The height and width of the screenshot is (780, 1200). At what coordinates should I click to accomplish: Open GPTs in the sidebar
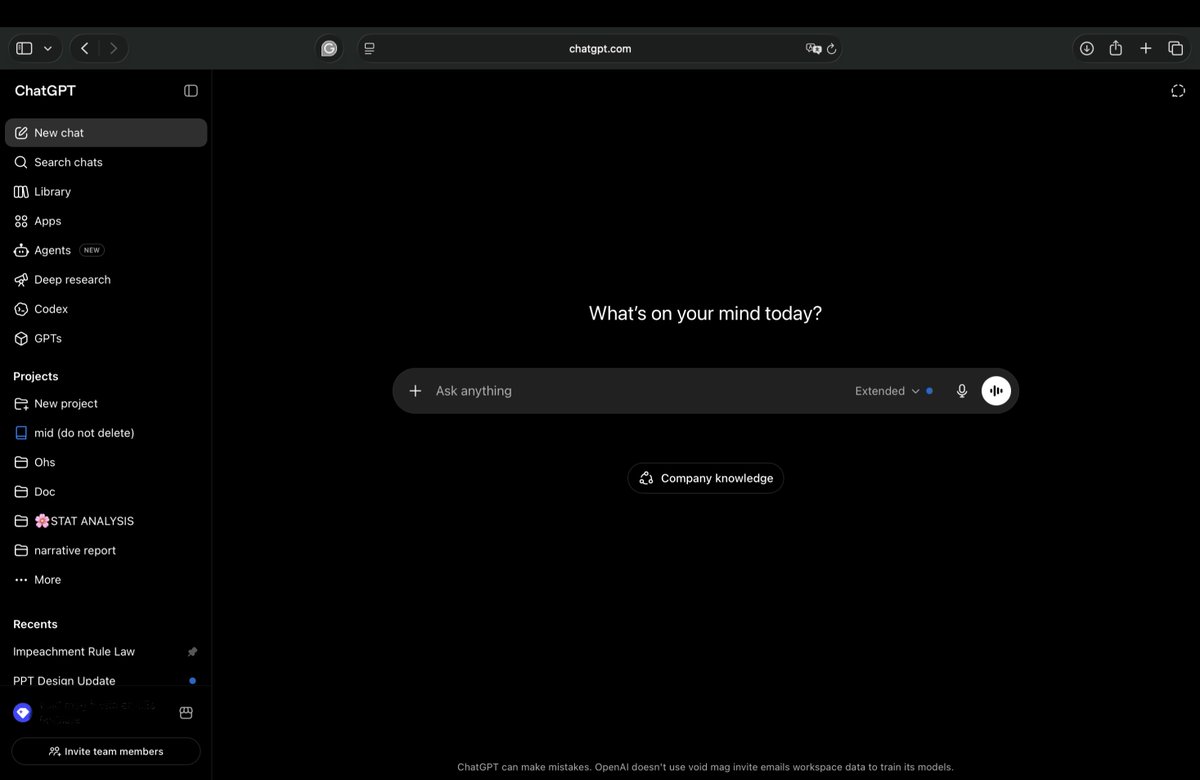pos(106,338)
